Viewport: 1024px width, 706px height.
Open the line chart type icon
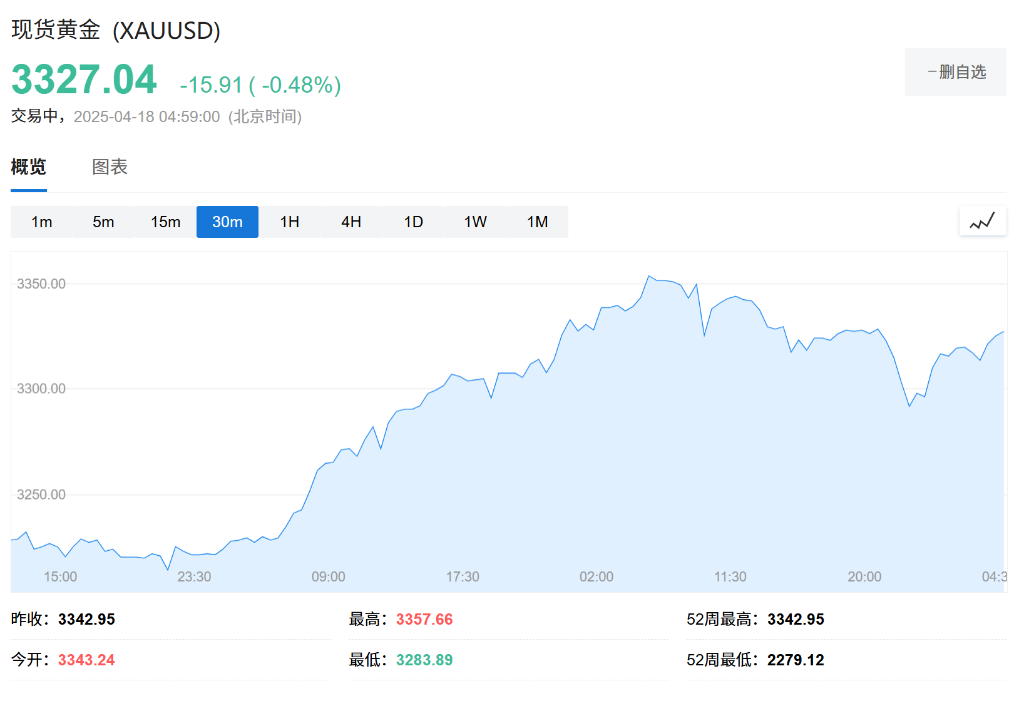tap(982, 221)
